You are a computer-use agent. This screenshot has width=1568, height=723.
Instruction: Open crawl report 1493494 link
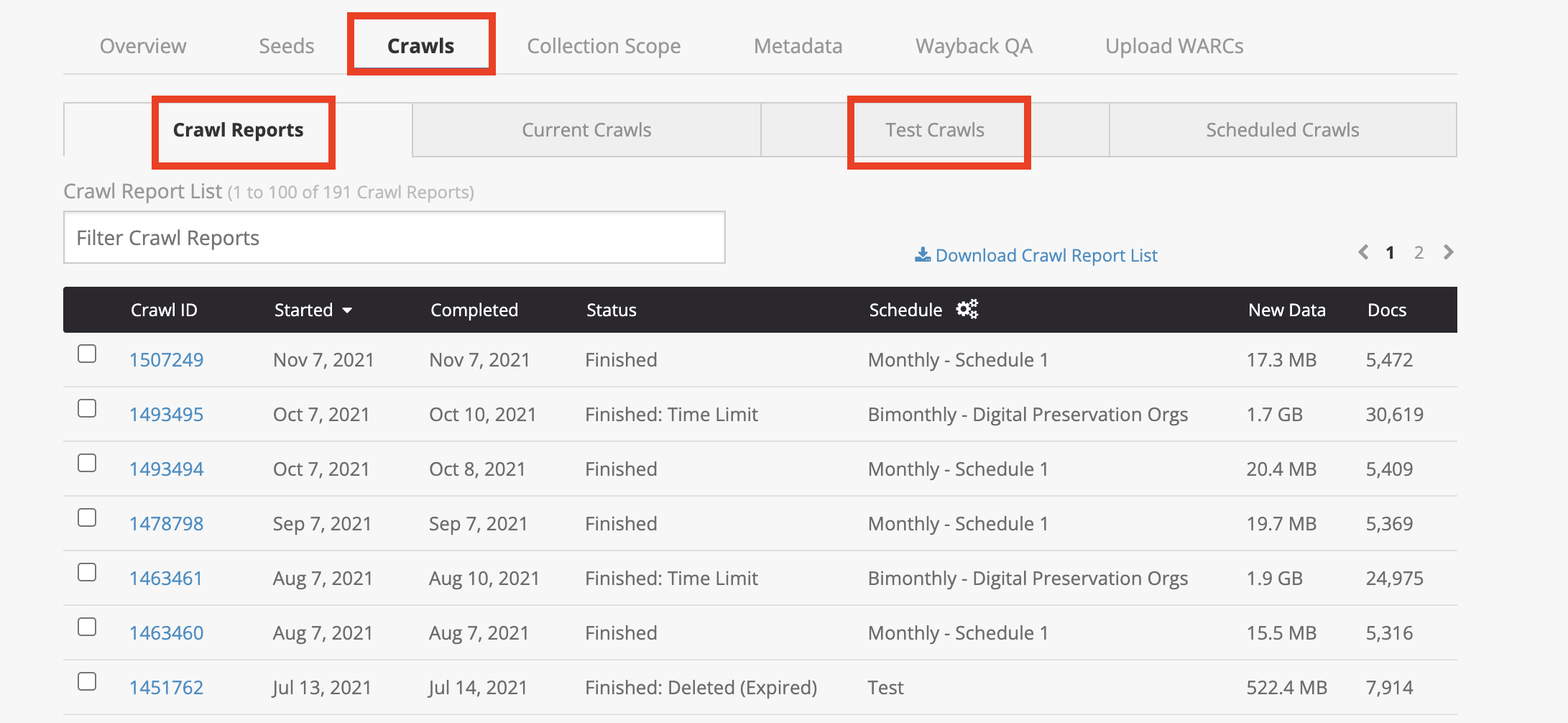point(167,469)
